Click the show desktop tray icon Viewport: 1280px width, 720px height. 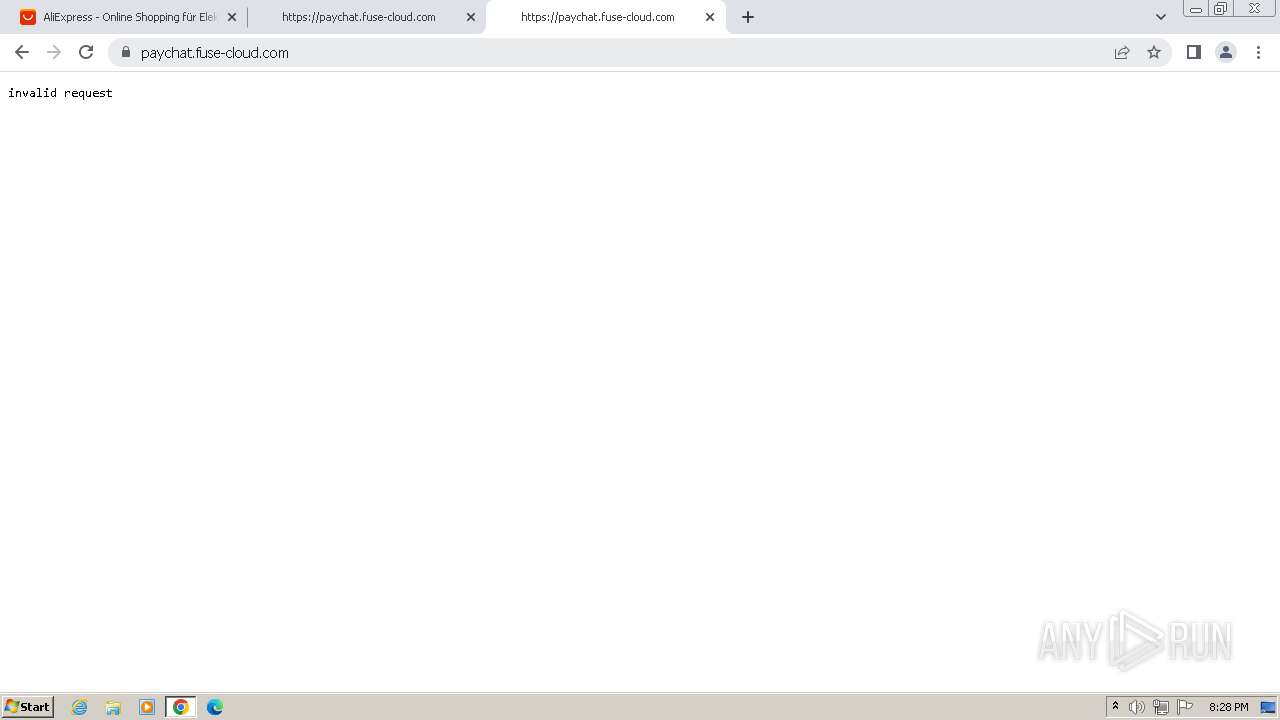[1268, 707]
